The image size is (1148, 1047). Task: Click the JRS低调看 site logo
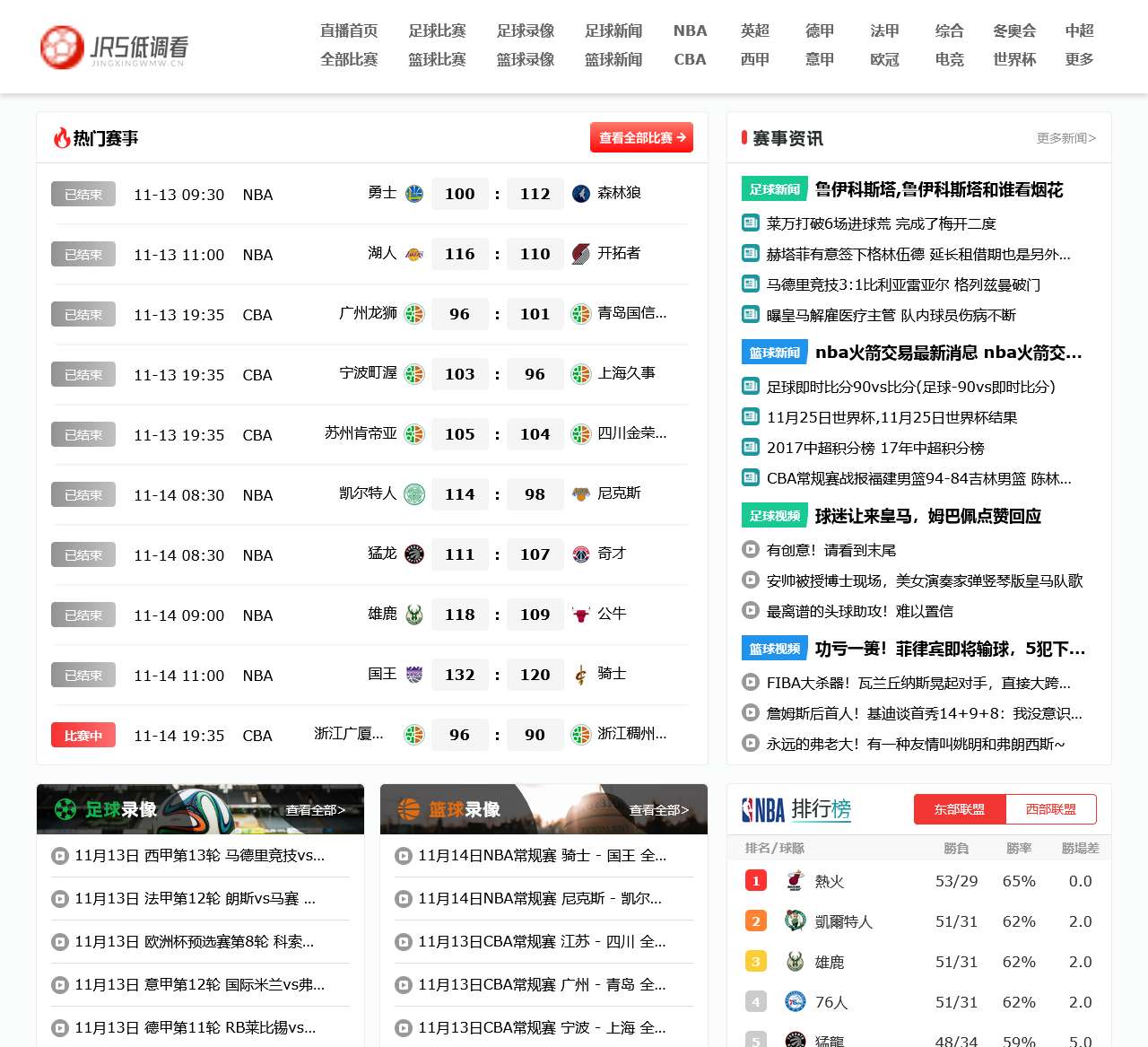point(115,47)
